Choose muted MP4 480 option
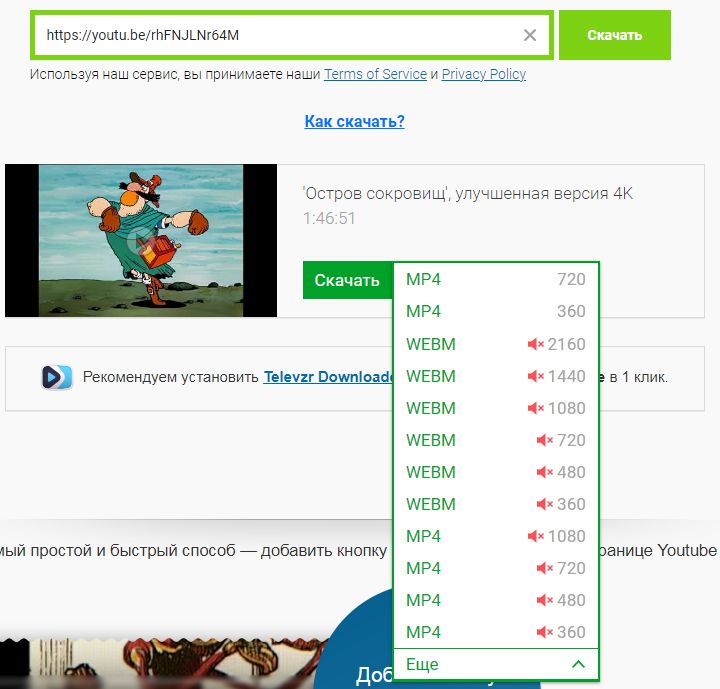The height and width of the screenshot is (689, 720). [x=496, y=600]
